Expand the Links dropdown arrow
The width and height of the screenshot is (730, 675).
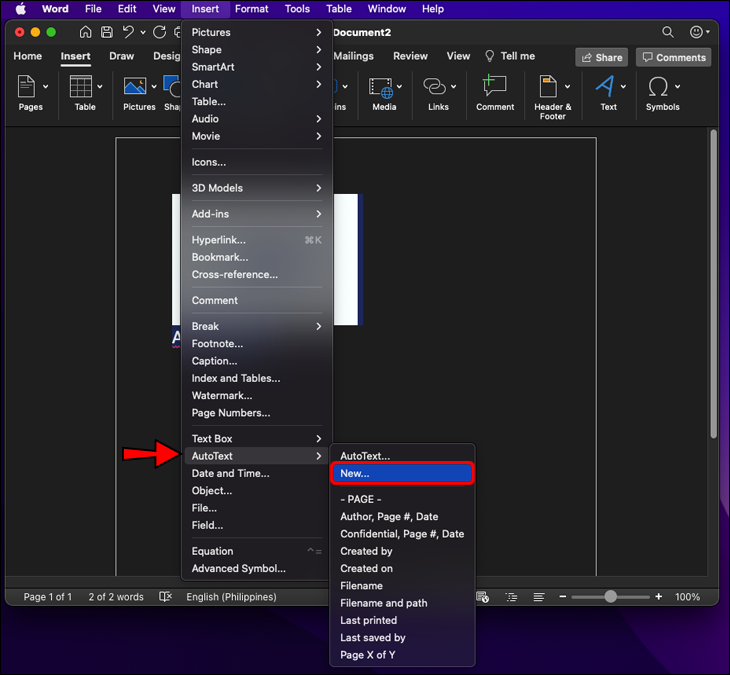(x=453, y=87)
